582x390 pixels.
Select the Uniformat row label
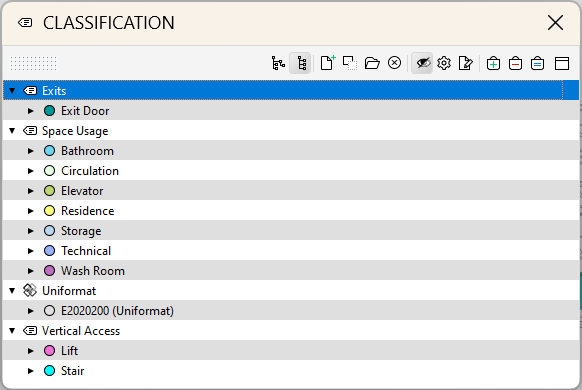point(69,291)
